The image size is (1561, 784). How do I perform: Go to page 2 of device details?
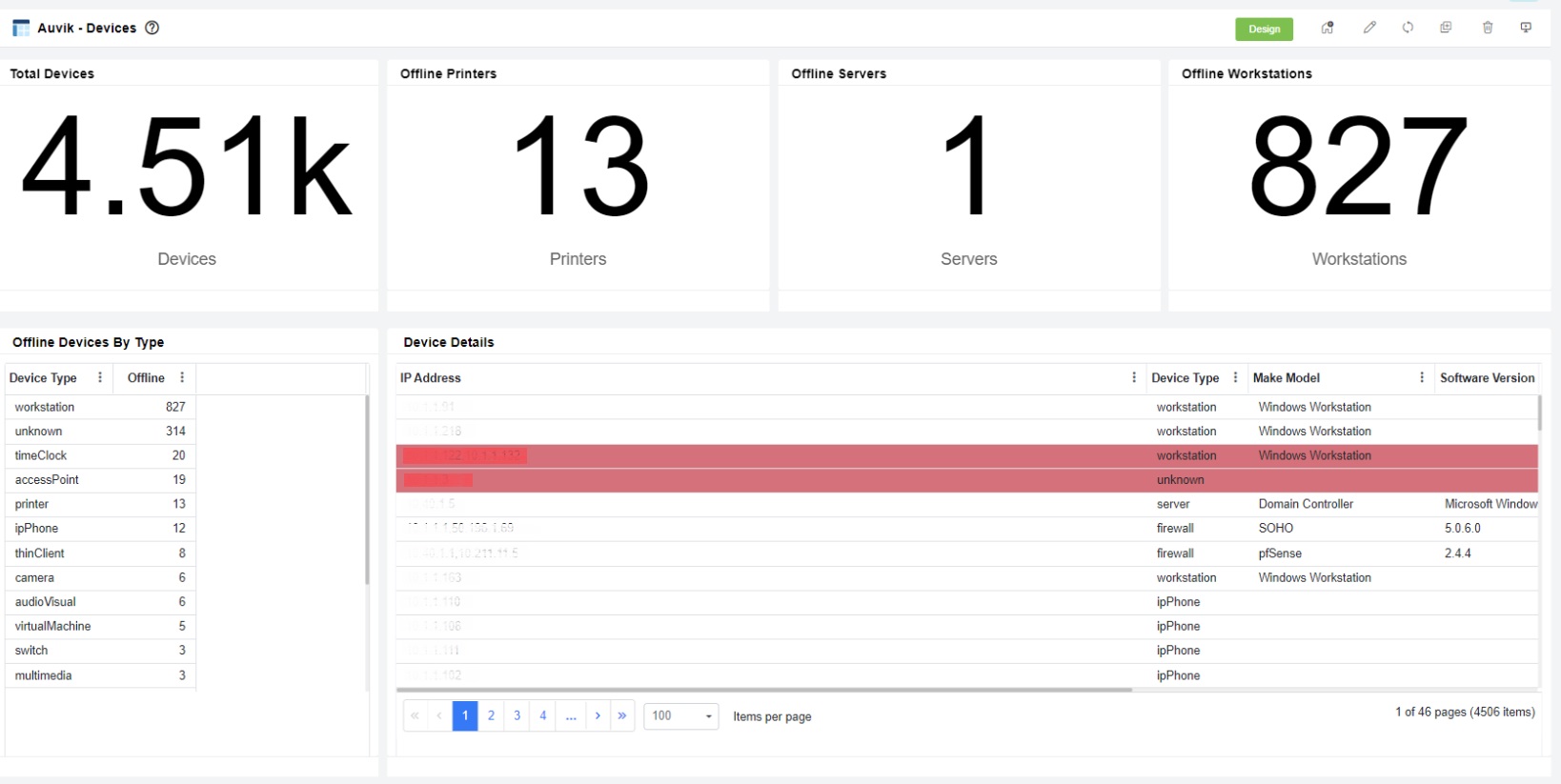491,716
